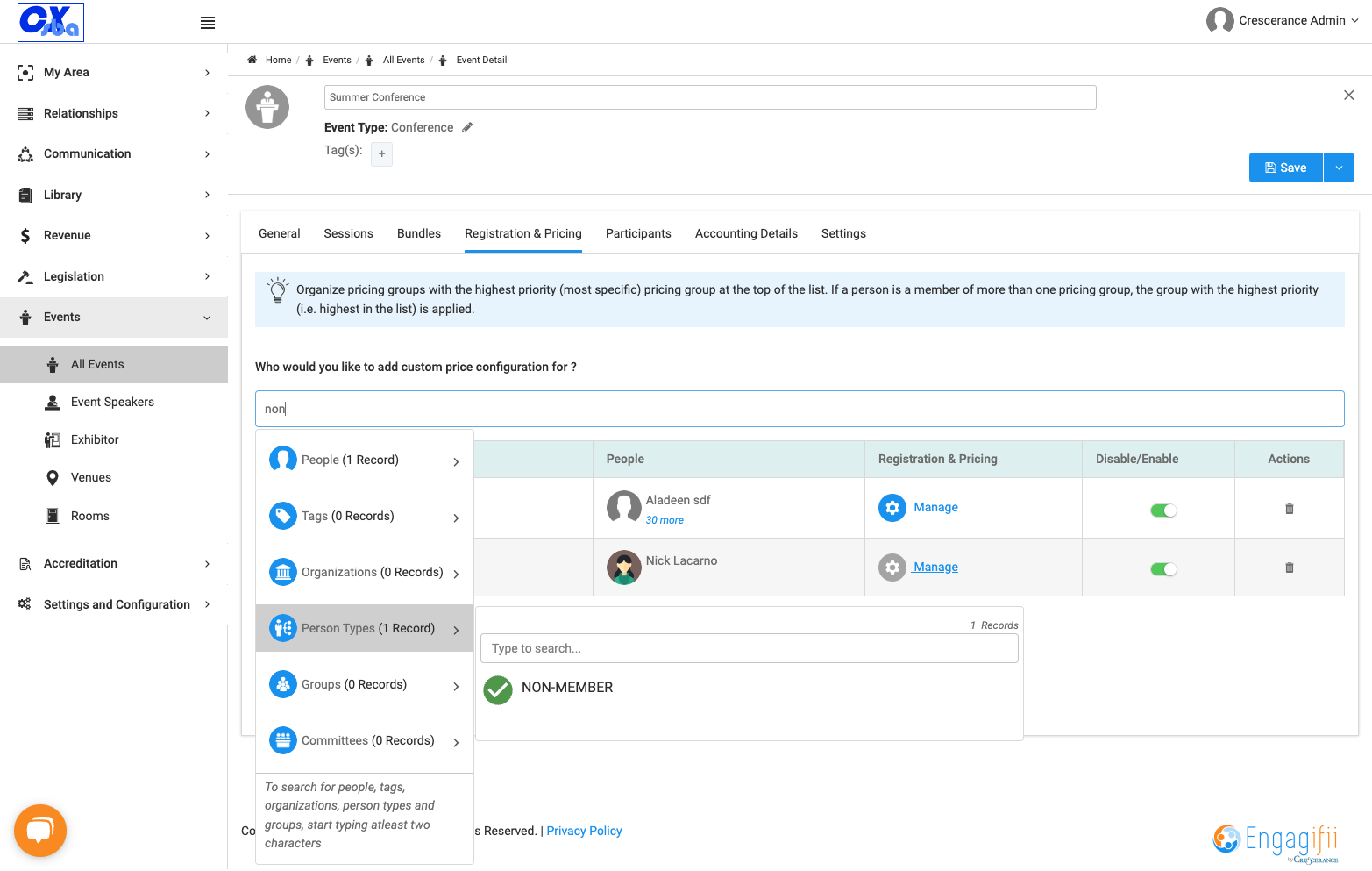Viewport: 1372px width, 871px height.
Task: Switch to the Sessions tab
Action: pos(348,233)
